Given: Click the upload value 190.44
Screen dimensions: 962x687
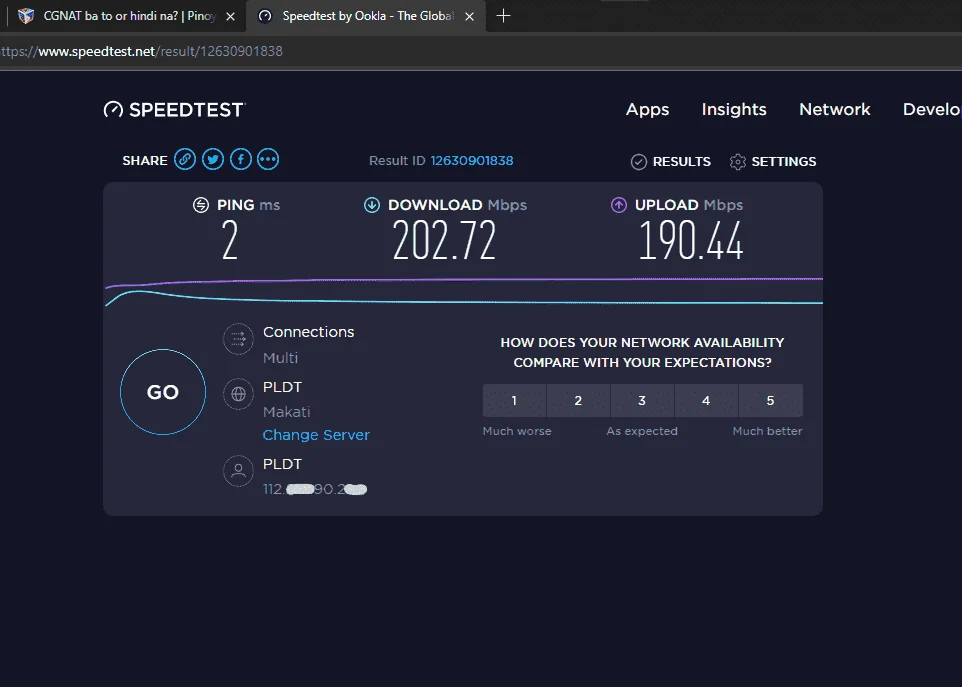Looking at the screenshot, I should (x=691, y=240).
